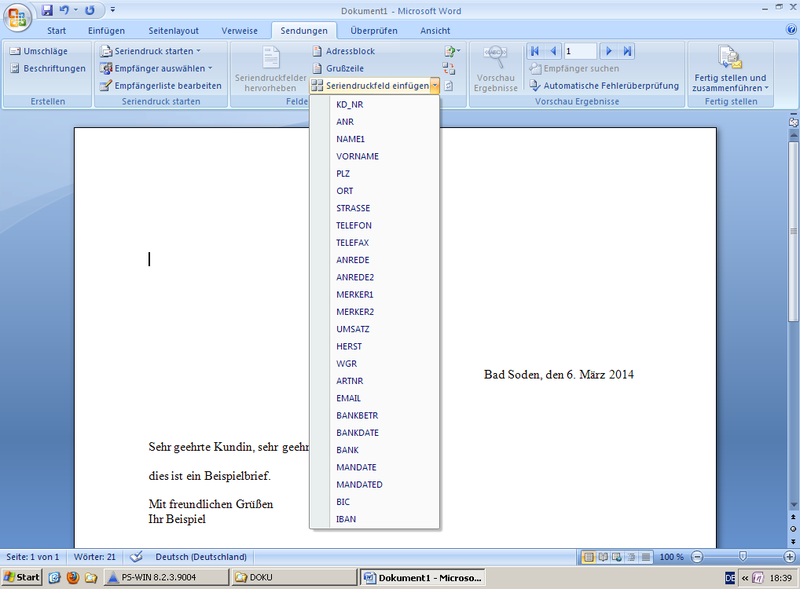Go to last record in preview
This screenshot has height=589, width=800.
pyautogui.click(x=627, y=51)
